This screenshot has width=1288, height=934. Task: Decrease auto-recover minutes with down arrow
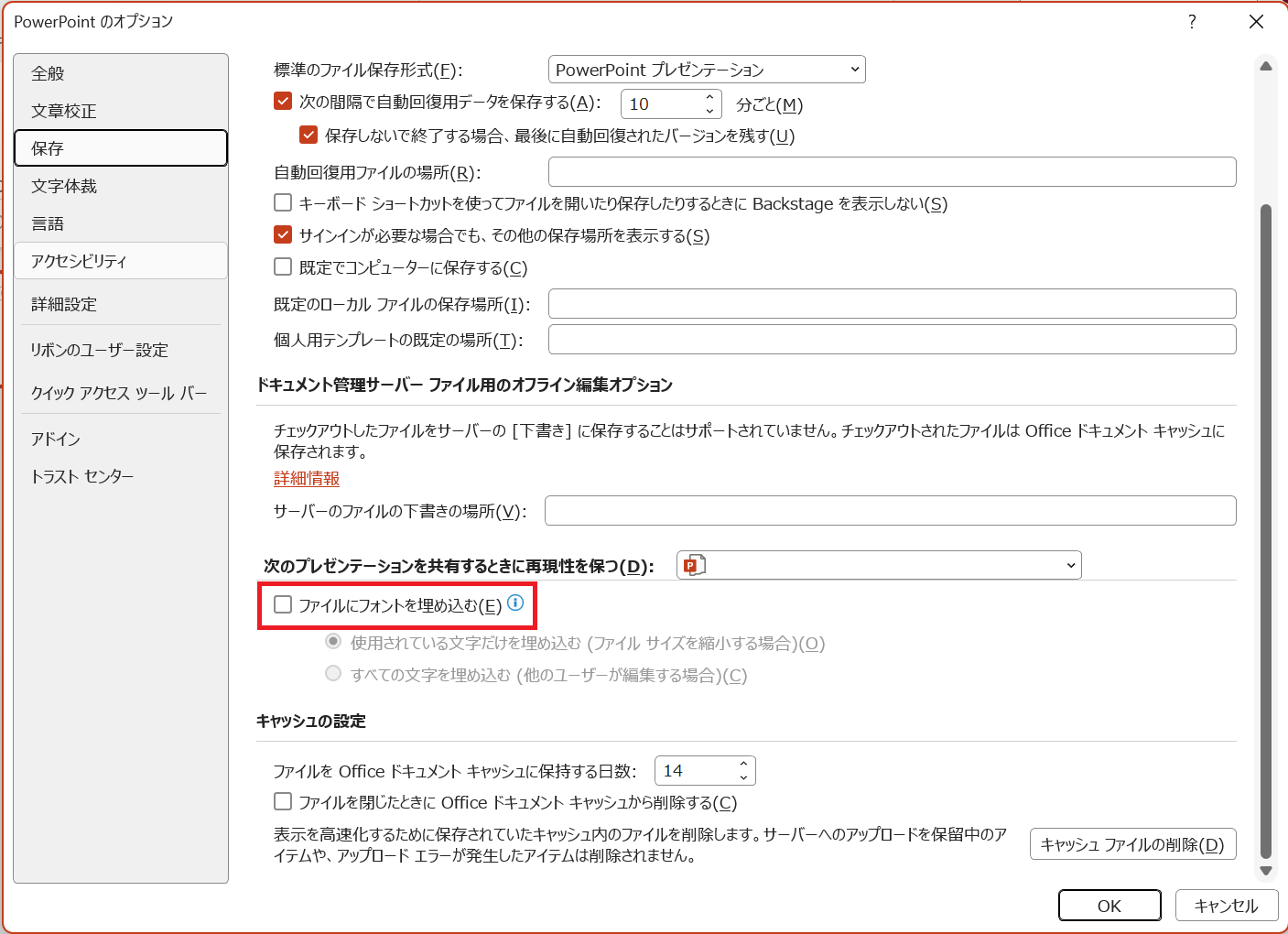point(709,111)
